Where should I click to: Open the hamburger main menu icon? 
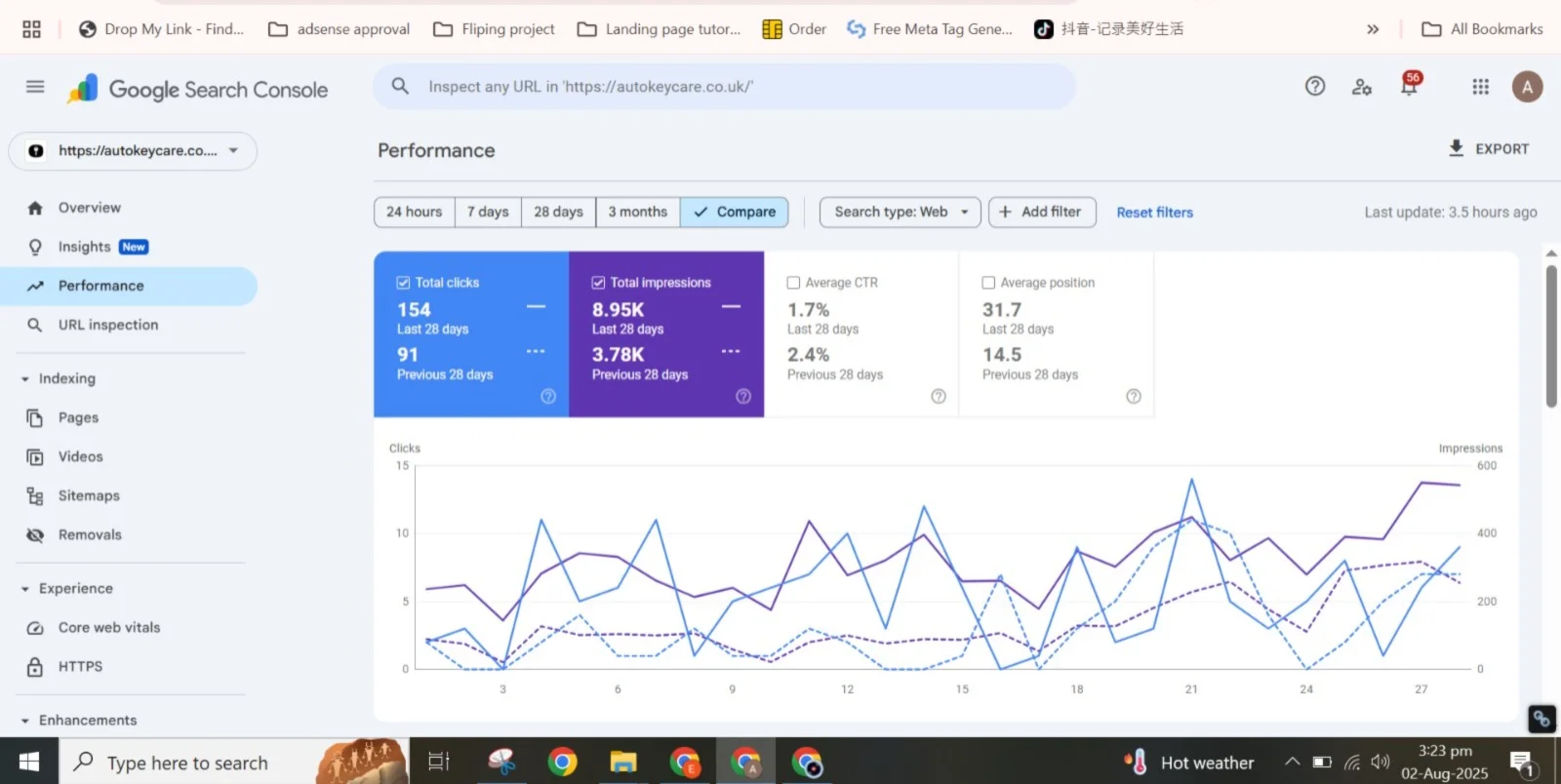[35, 87]
